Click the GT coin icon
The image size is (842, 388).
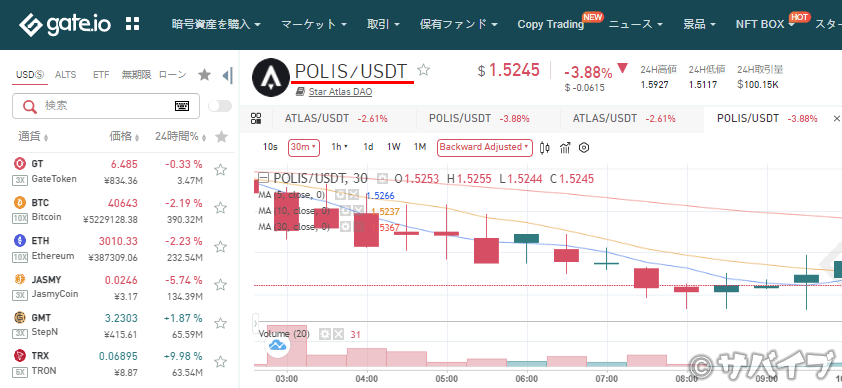[20, 164]
